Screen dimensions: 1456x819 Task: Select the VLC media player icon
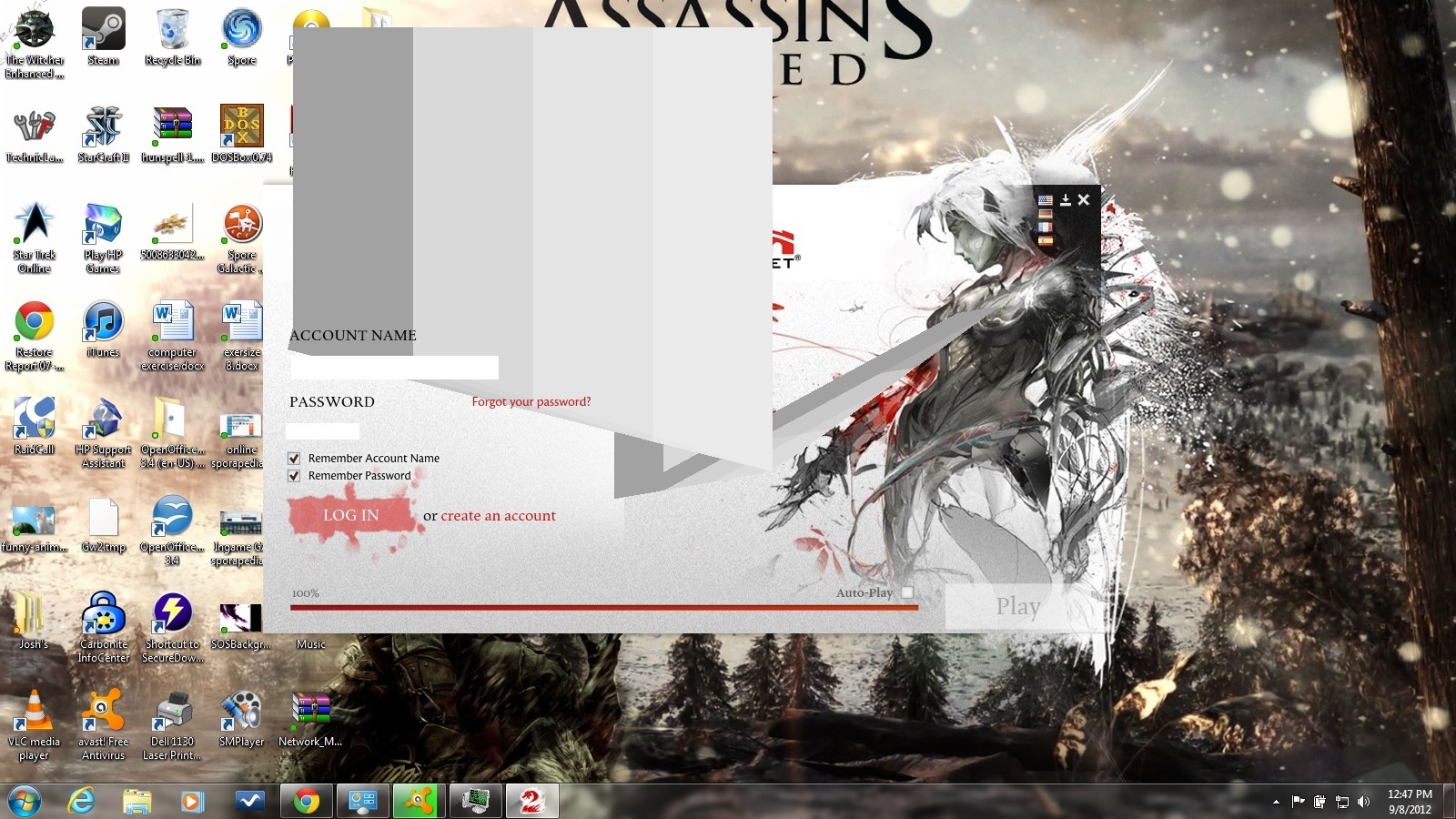tap(35, 724)
